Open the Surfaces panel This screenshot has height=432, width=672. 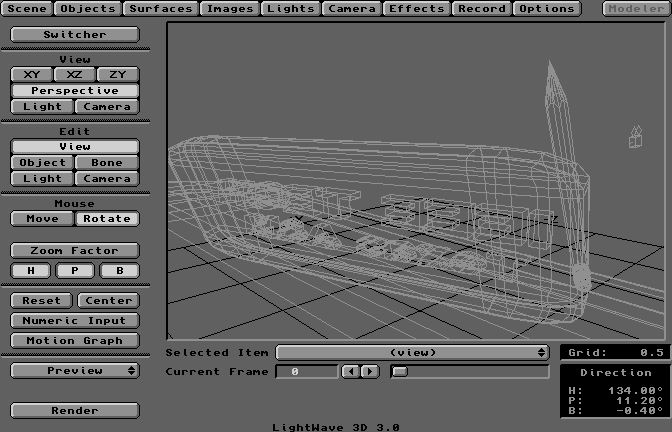(x=161, y=9)
